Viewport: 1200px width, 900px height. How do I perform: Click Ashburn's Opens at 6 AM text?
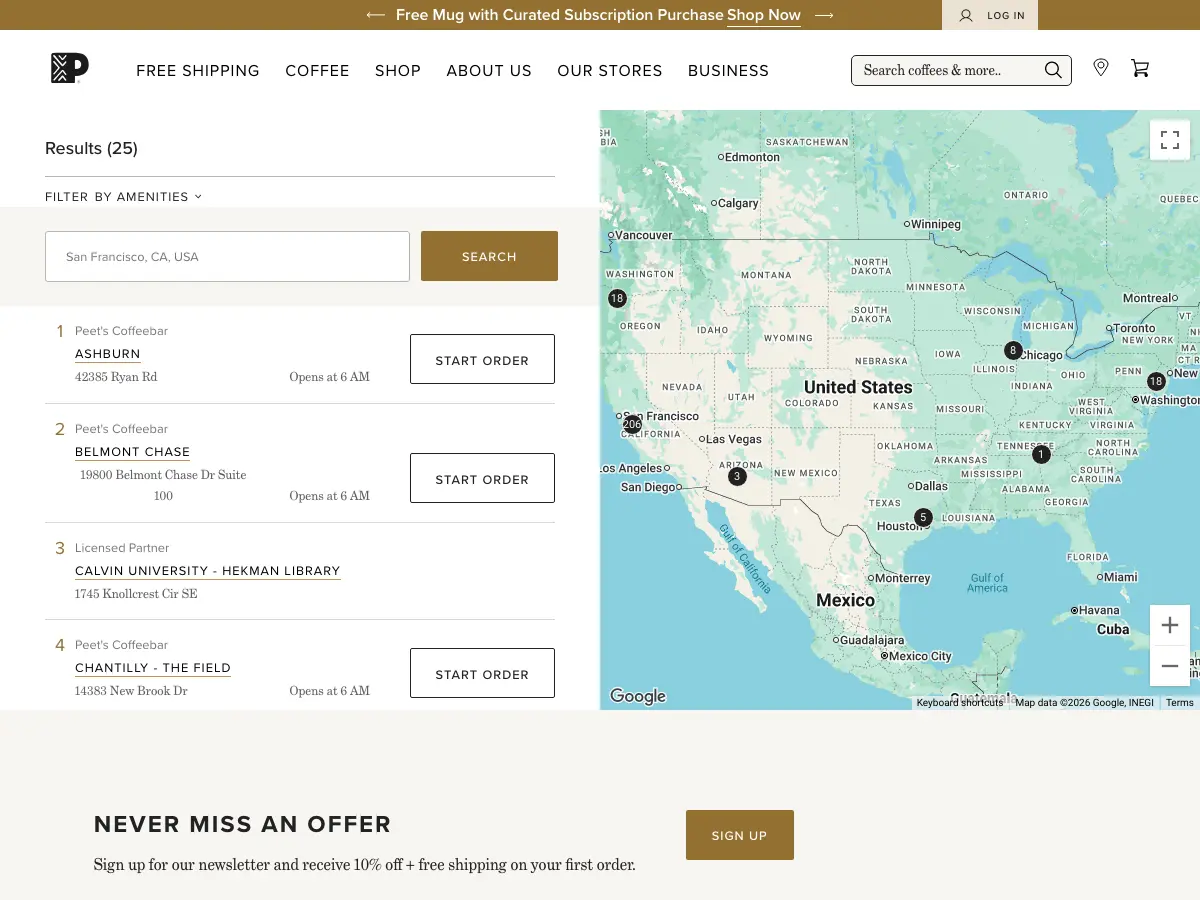330,377
